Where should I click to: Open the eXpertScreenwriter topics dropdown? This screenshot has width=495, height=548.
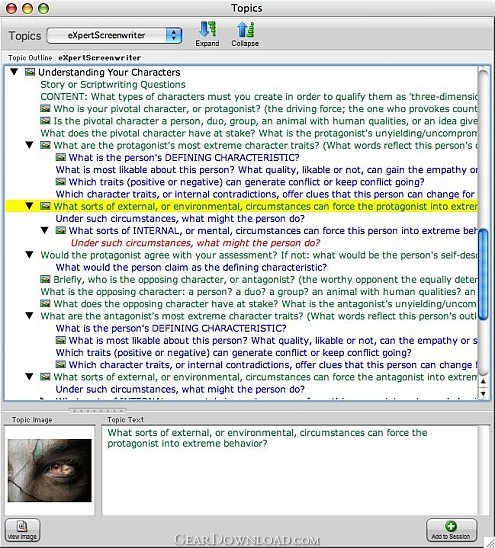click(x=114, y=35)
